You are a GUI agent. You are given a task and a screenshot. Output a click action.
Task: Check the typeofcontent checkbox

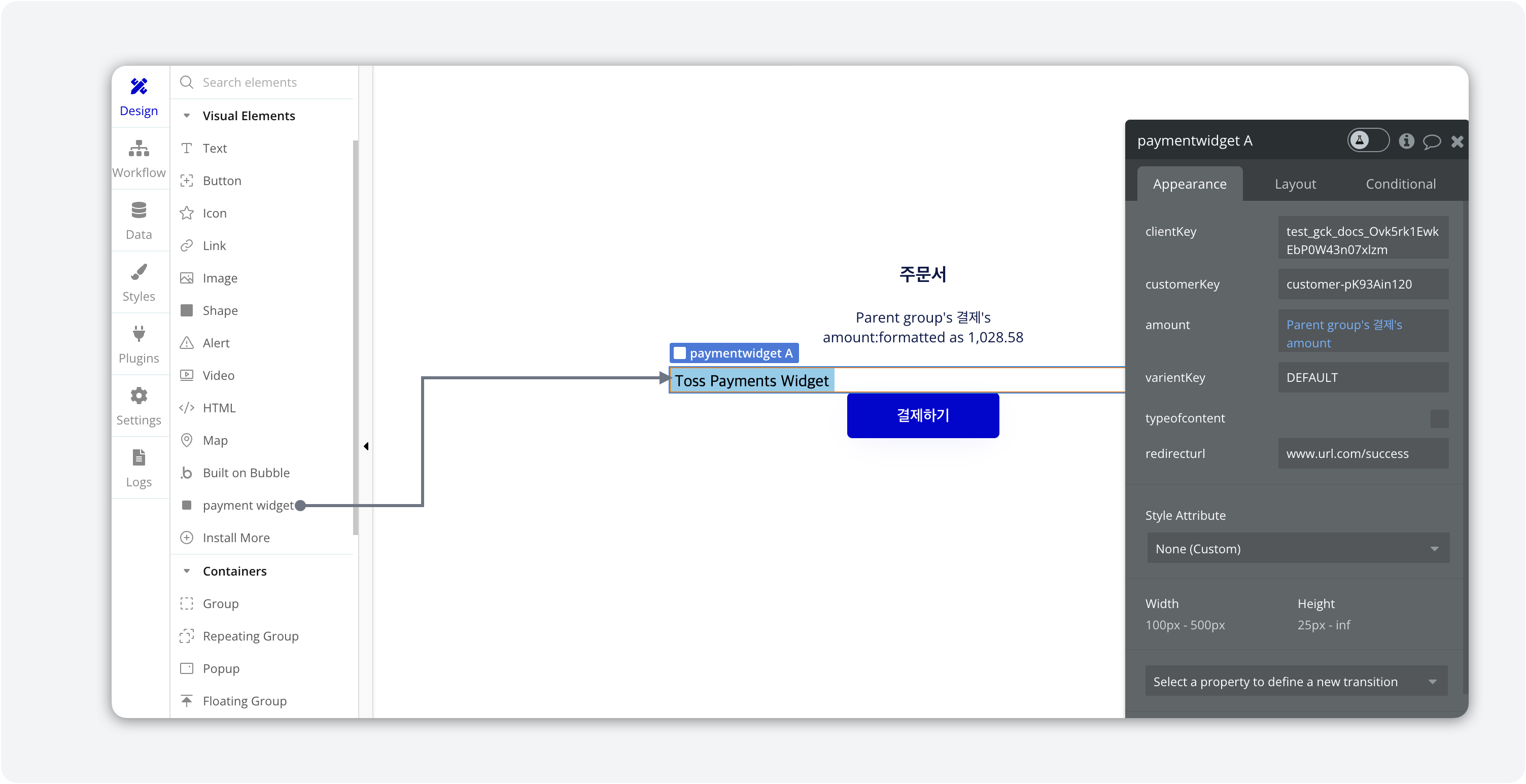[x=1440, y=419]
